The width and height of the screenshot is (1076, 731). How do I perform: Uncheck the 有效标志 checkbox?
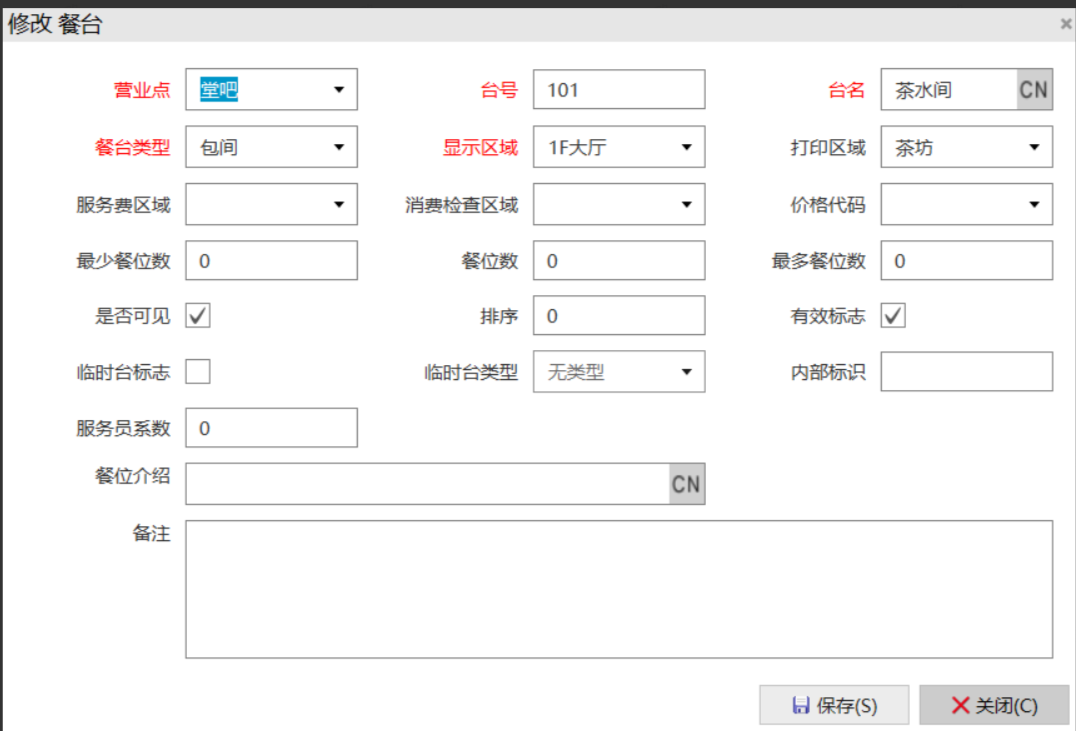click(x=893, y=316)
